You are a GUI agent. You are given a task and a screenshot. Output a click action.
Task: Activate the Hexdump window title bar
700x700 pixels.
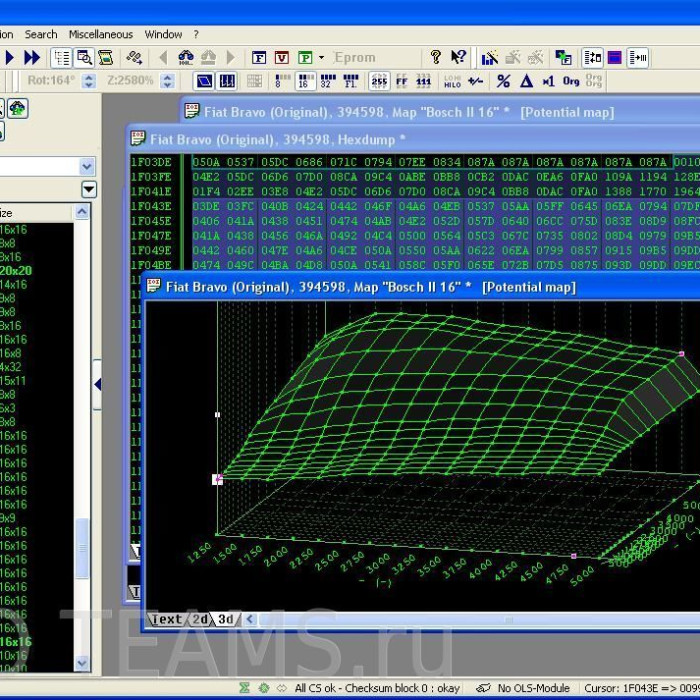300,139
